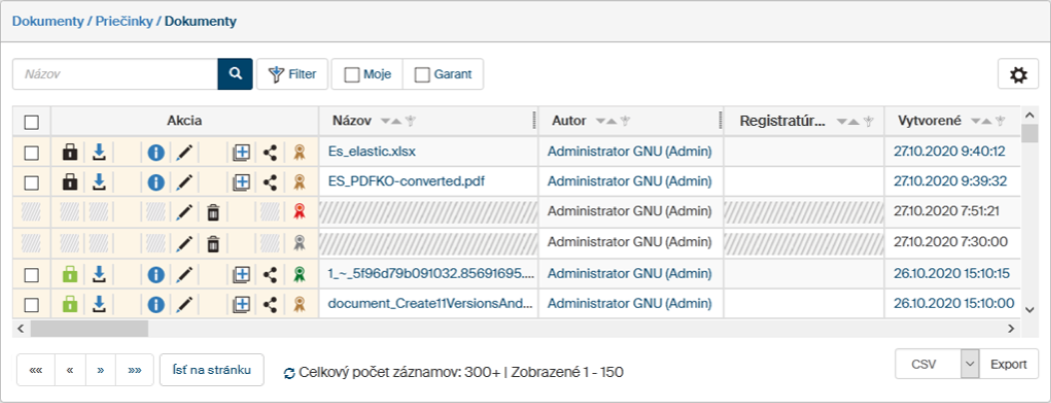Open table settings gear icon

1018,75
